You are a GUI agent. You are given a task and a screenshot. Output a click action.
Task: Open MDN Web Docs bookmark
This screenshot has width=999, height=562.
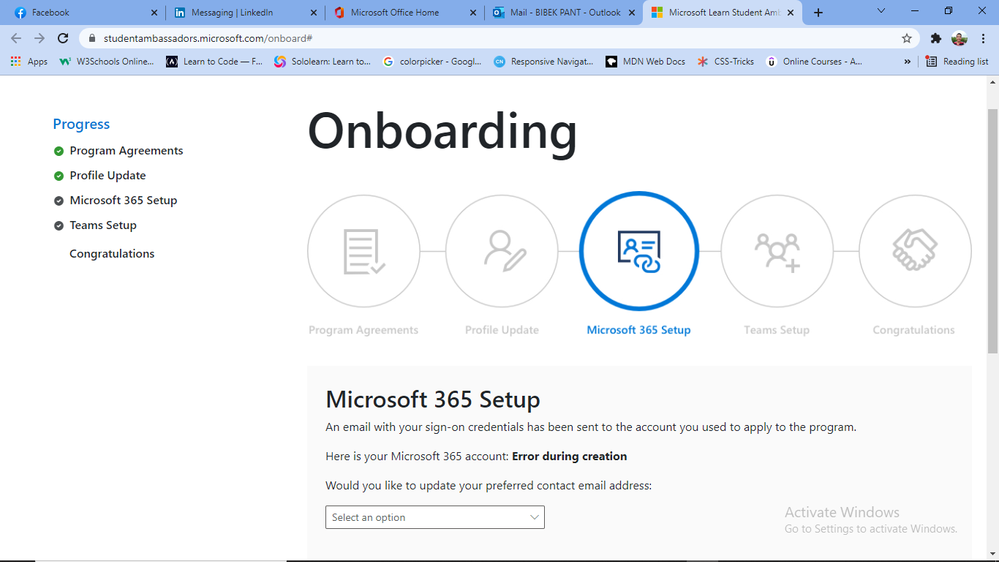point(645,62)
